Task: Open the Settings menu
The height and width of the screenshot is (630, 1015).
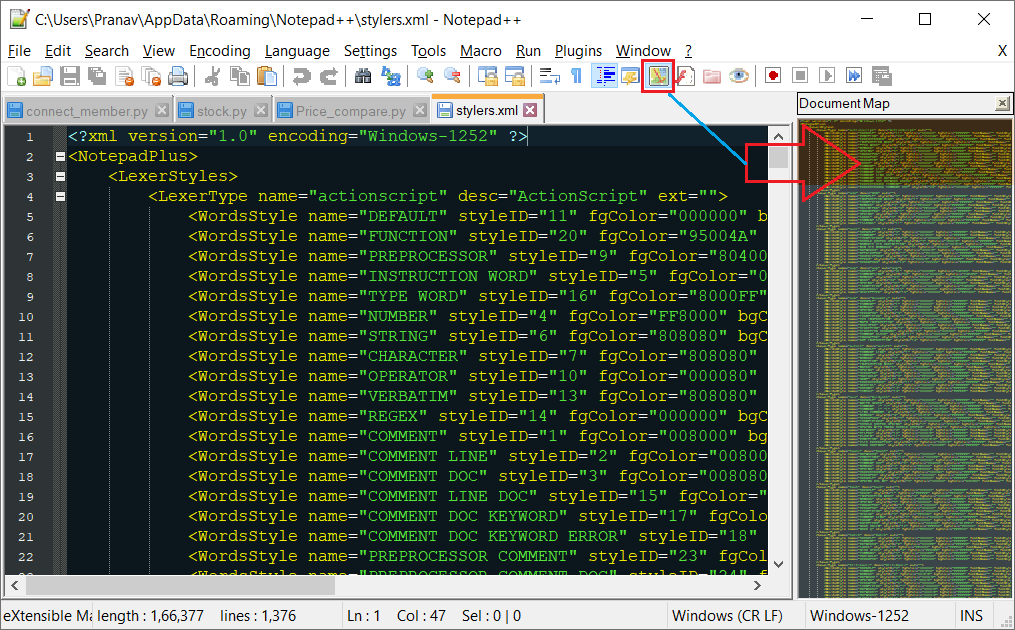Action: pos(370,51)
